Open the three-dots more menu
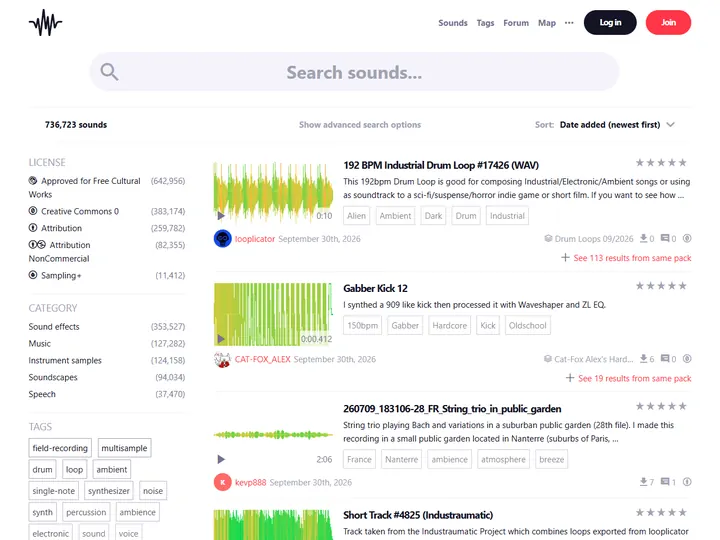Viewport: 720px width, 540px height. click(569, 22)
